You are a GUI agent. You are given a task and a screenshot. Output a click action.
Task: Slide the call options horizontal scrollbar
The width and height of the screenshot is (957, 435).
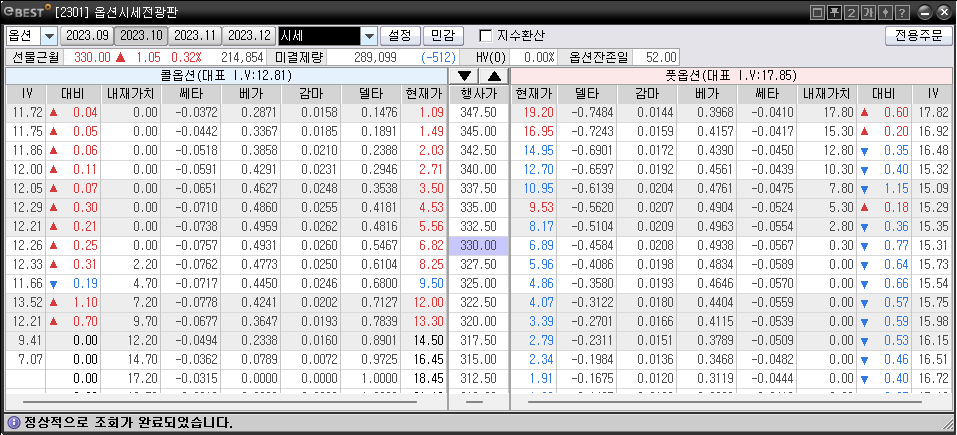click(219, 402)
